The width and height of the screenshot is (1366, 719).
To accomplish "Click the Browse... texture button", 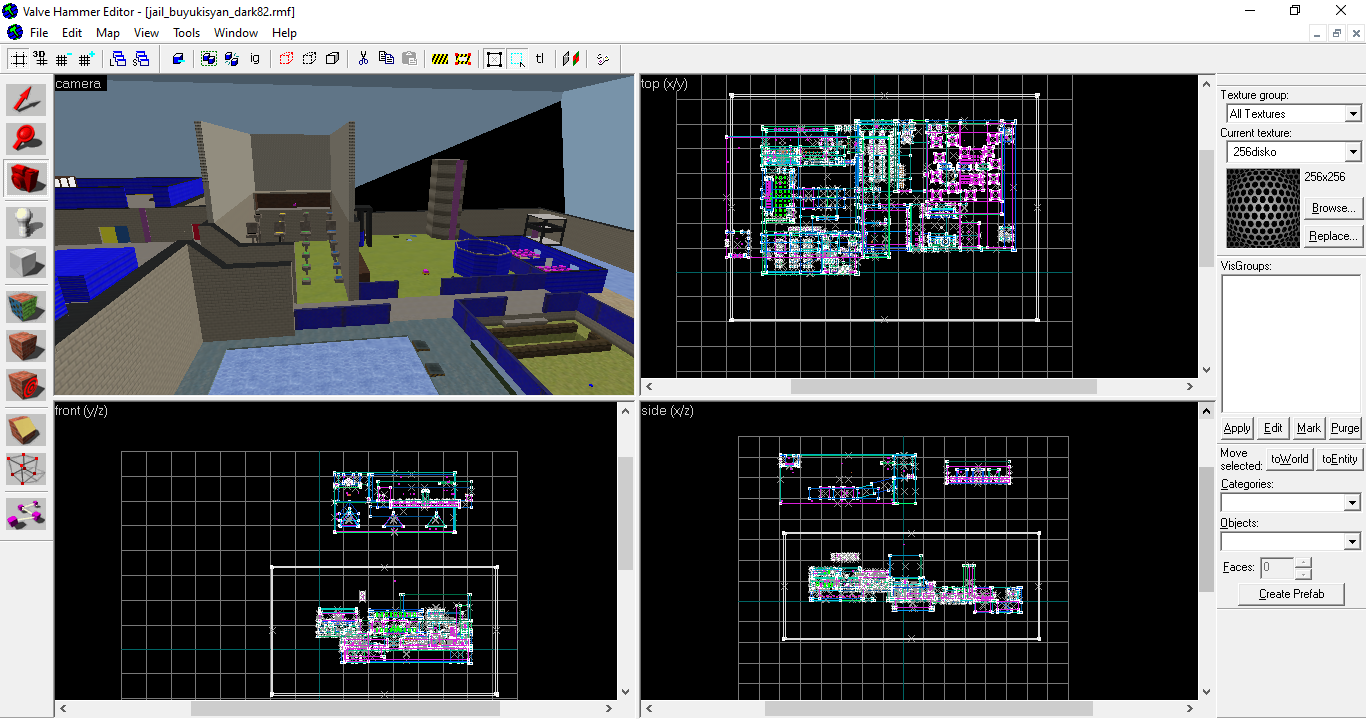I will click(x=1334, y=208).
